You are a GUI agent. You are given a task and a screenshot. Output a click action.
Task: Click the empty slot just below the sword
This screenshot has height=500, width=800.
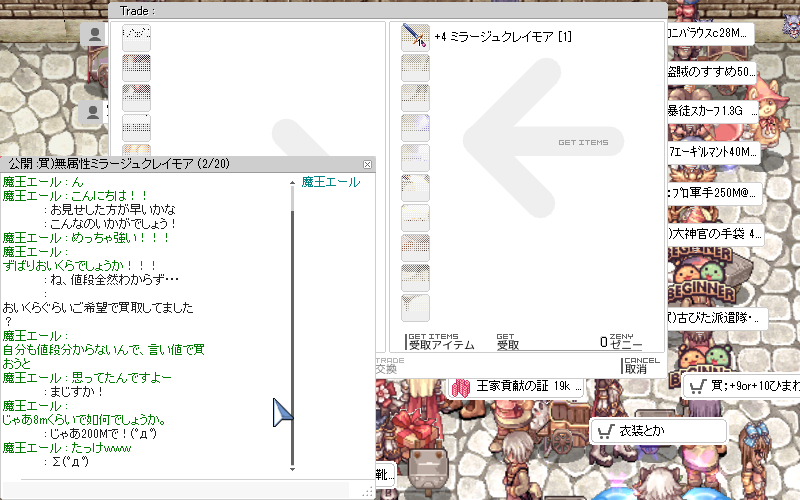[x=415, y=67]
